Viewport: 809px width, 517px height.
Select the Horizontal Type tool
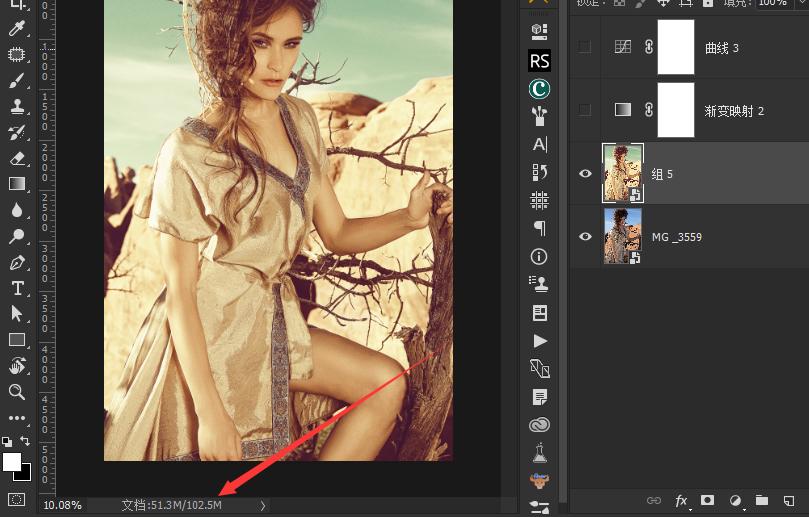coord(17,289)
